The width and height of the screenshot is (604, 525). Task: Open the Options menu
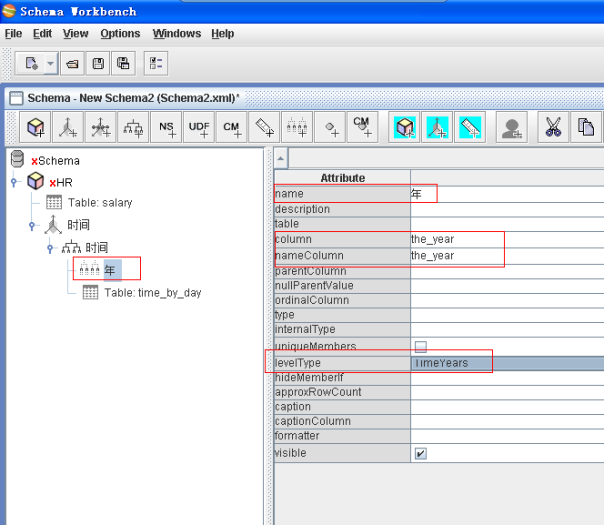click(120, 34)
